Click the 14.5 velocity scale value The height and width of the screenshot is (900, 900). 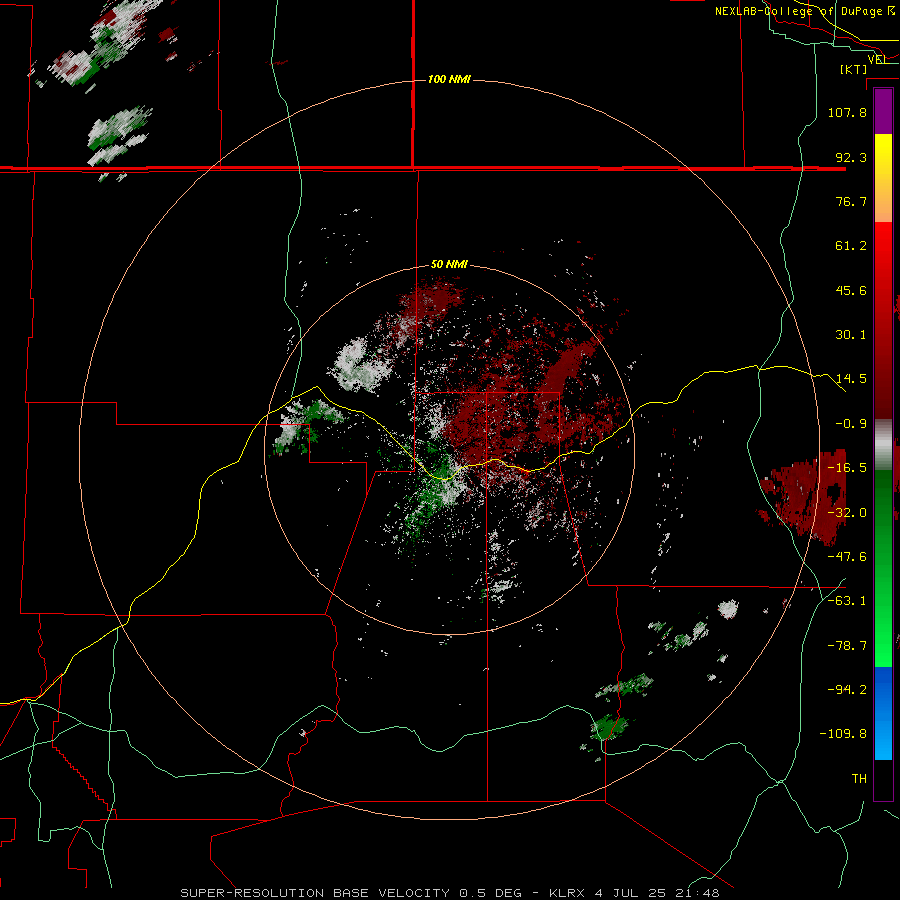[851, 379]
